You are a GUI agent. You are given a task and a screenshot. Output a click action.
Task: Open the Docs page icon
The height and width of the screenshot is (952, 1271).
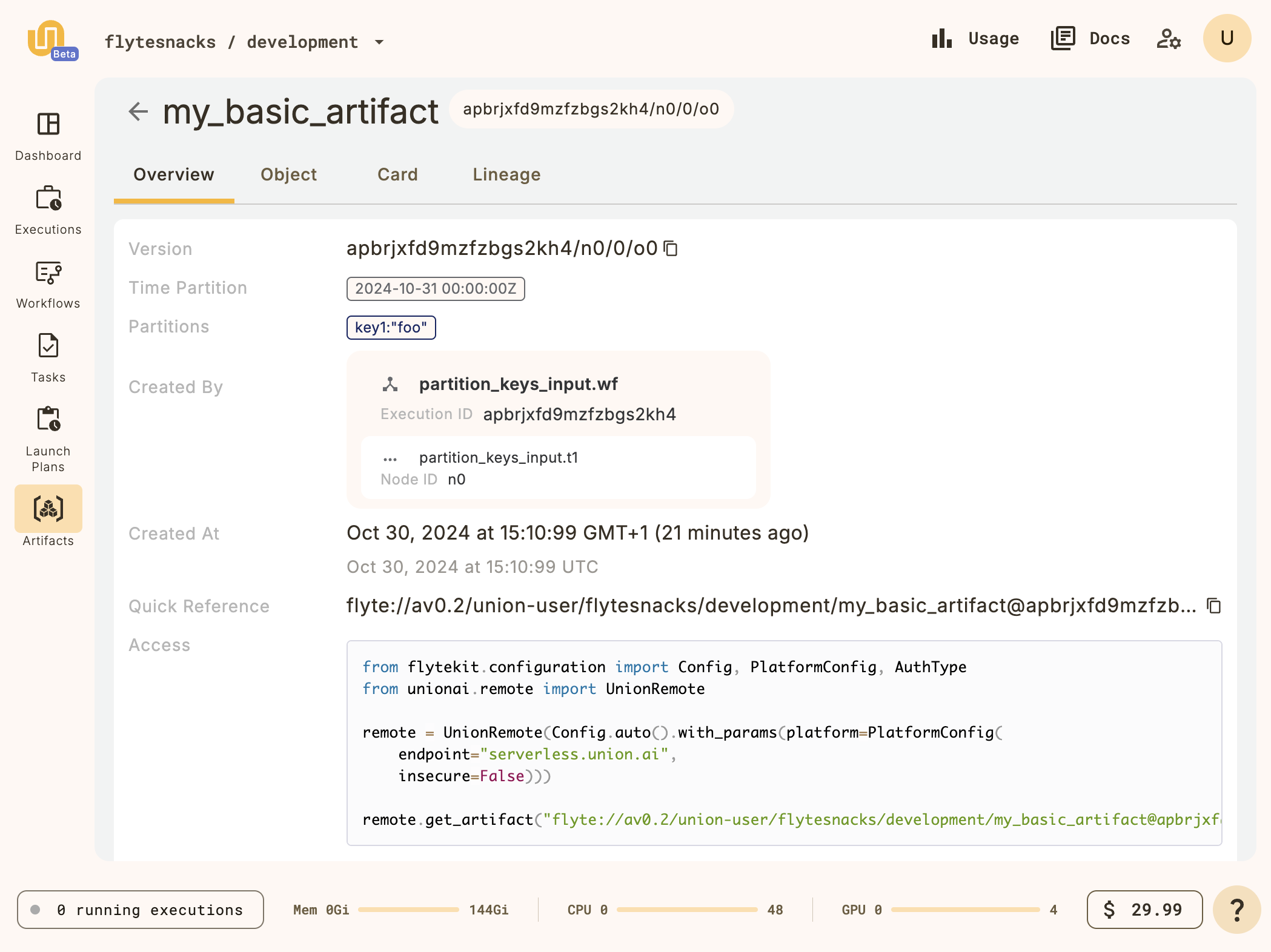pyautogui.click(x=1062, y=39)
